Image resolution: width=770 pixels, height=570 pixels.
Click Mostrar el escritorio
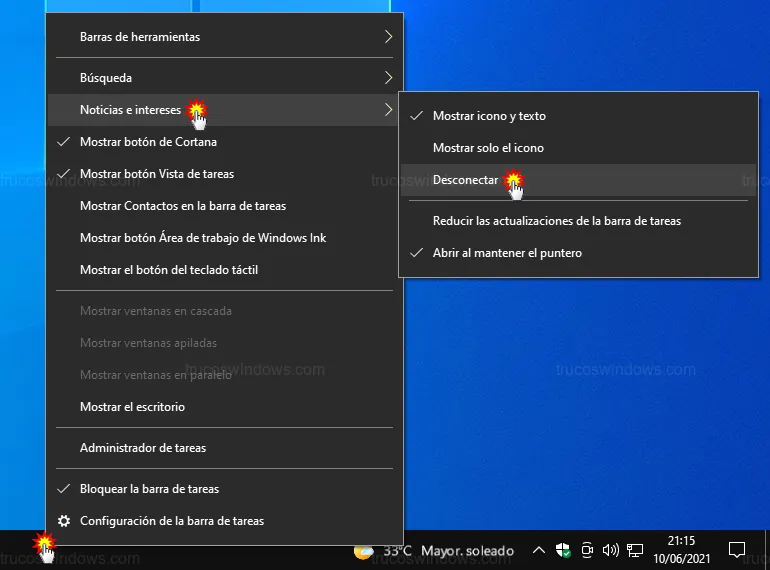point(132,407)
